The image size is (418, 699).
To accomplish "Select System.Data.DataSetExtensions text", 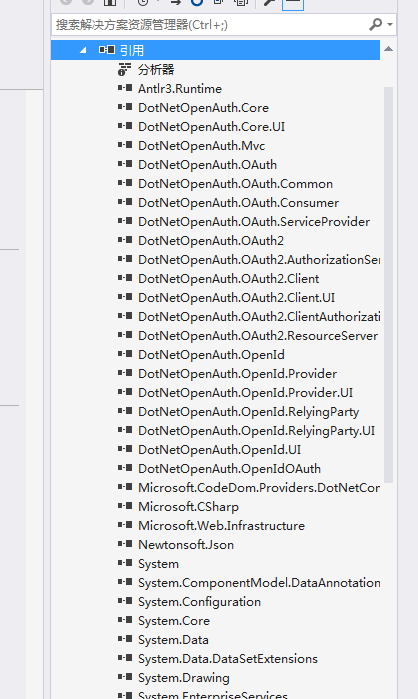I will 228,658.
